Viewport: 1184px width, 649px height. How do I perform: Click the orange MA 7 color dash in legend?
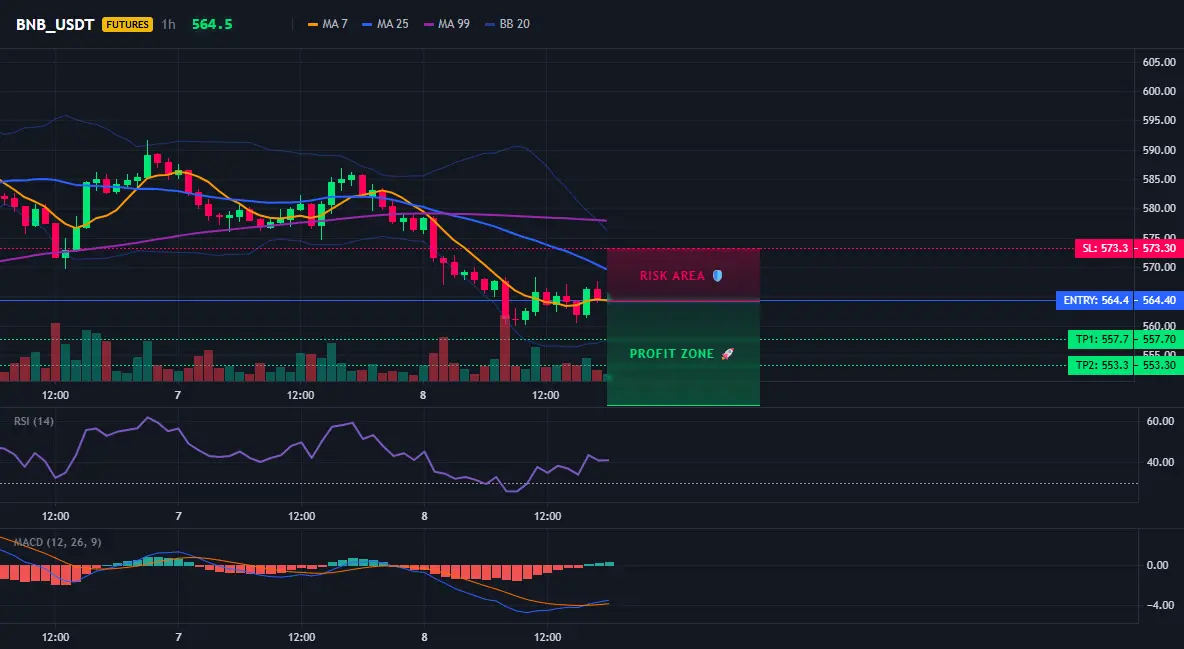pyautogui.click(x=313, y=24)
